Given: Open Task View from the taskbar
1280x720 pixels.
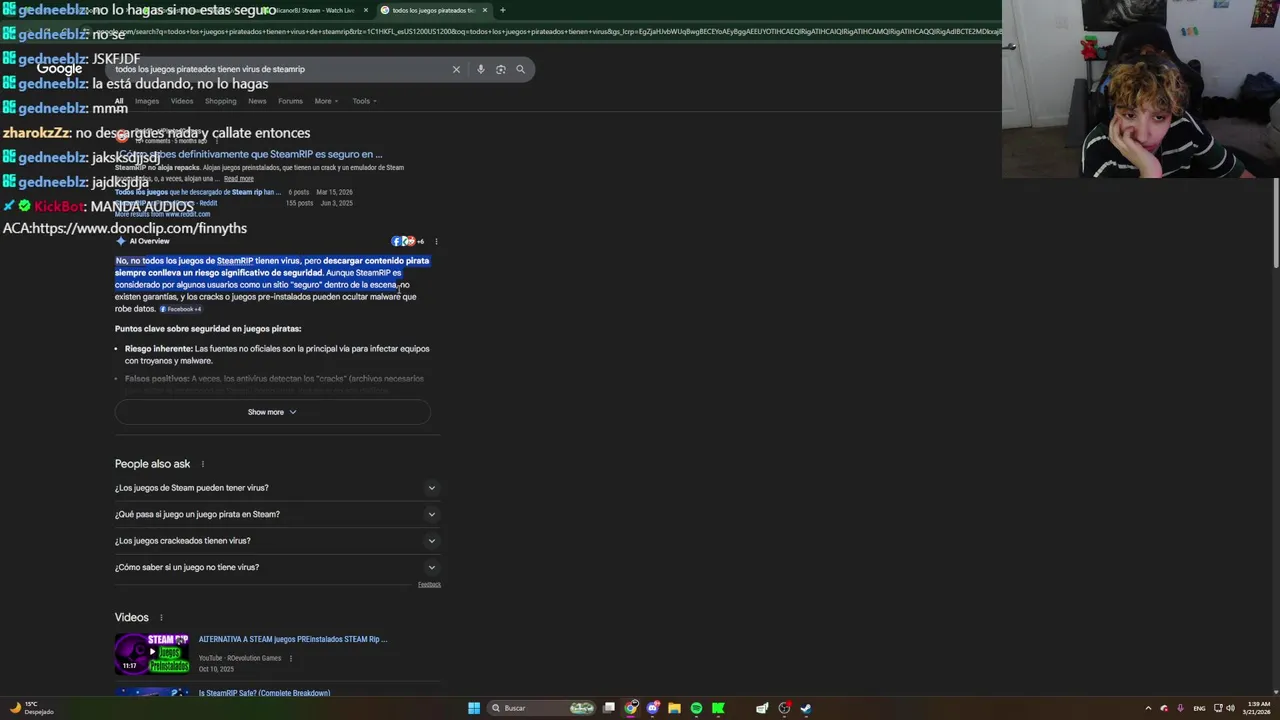Looking at the screenshot, I should [x=608, y=708].
